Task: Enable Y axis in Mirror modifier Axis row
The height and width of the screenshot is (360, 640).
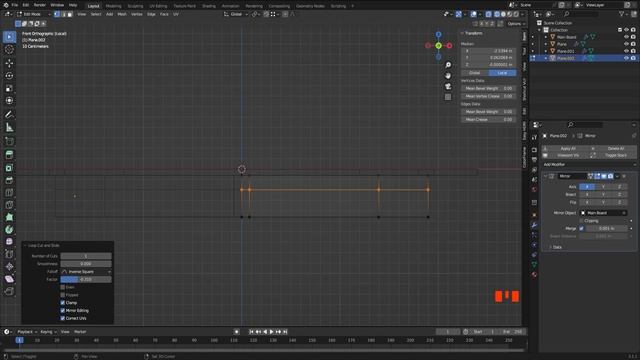Action: [603, 187]
